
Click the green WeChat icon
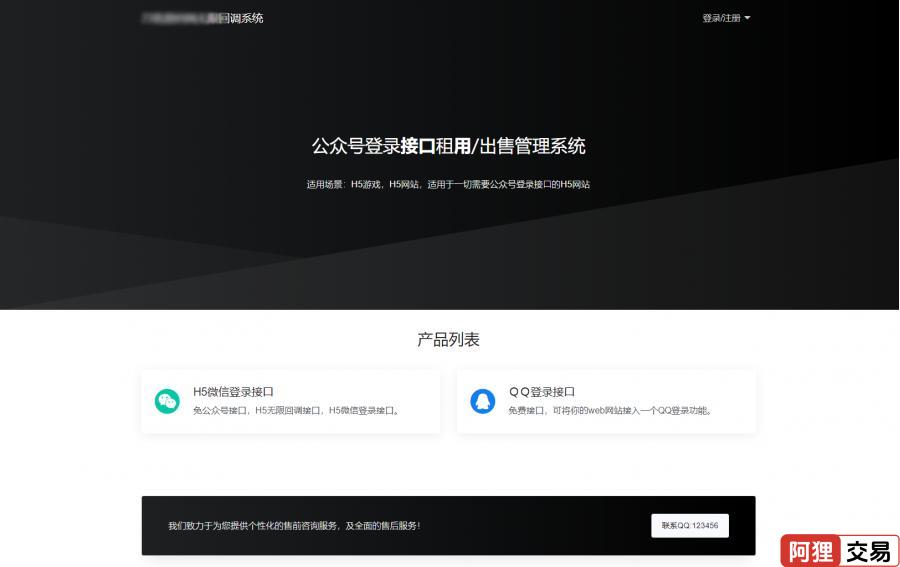[167, 401]
